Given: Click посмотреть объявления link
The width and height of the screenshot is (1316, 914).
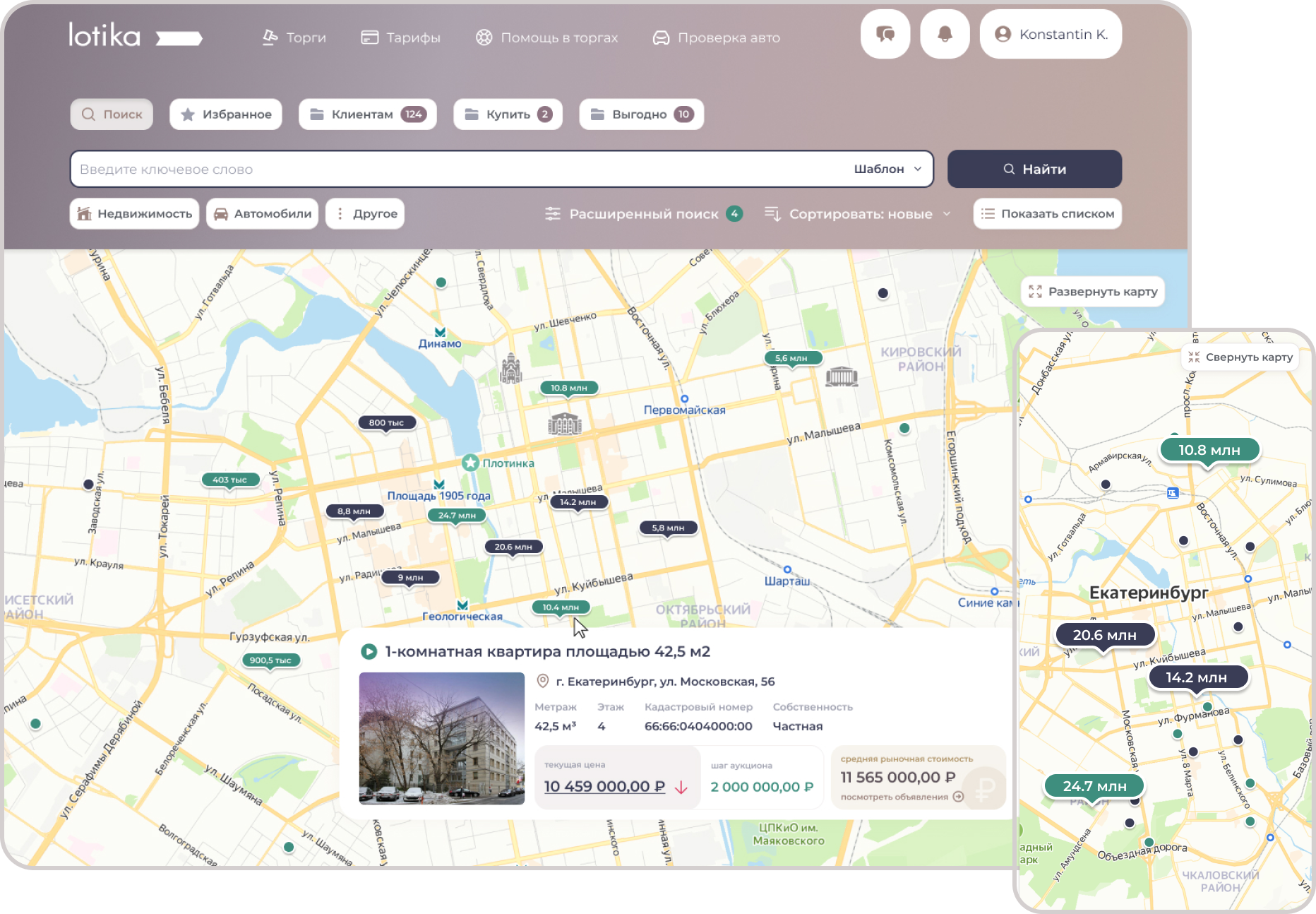Looking at the screenshot, I should [902, 797].
